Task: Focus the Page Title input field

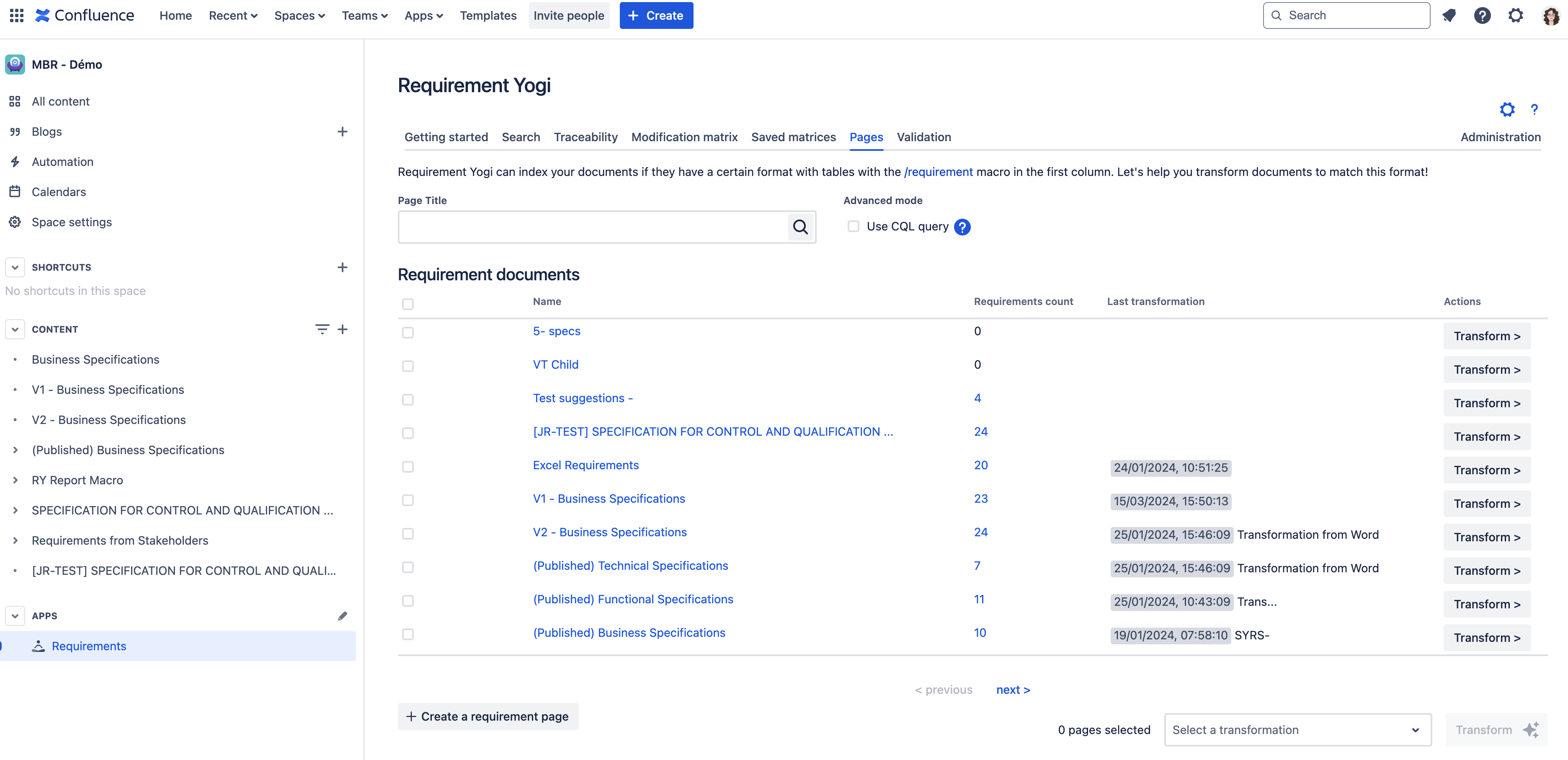Action: click(593, 227)
